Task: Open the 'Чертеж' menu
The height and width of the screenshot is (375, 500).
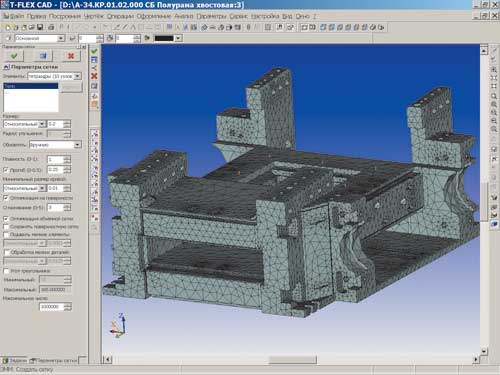Action: coord(94,16)
